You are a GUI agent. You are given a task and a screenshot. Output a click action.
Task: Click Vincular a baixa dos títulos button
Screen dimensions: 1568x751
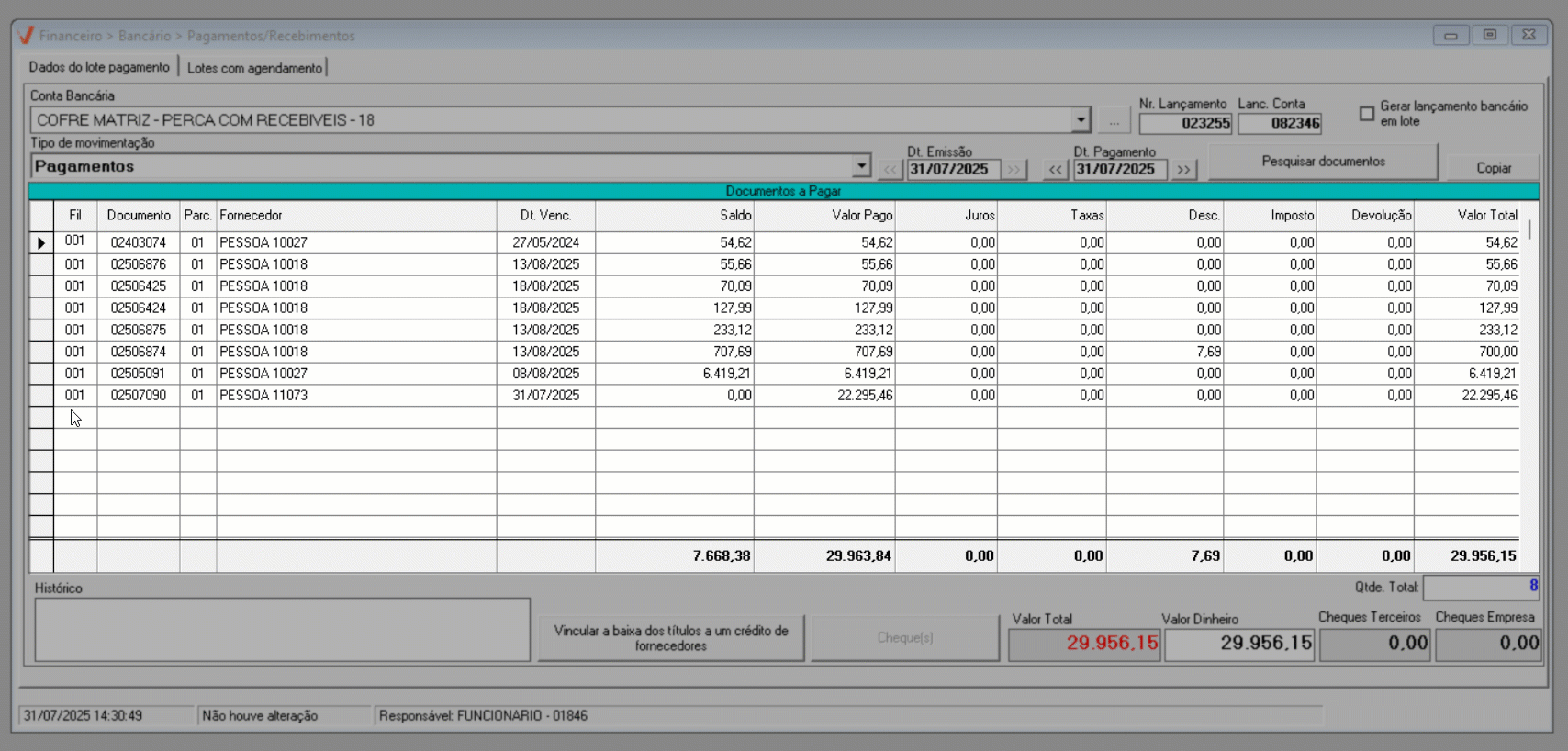click(x=670, y=638)
